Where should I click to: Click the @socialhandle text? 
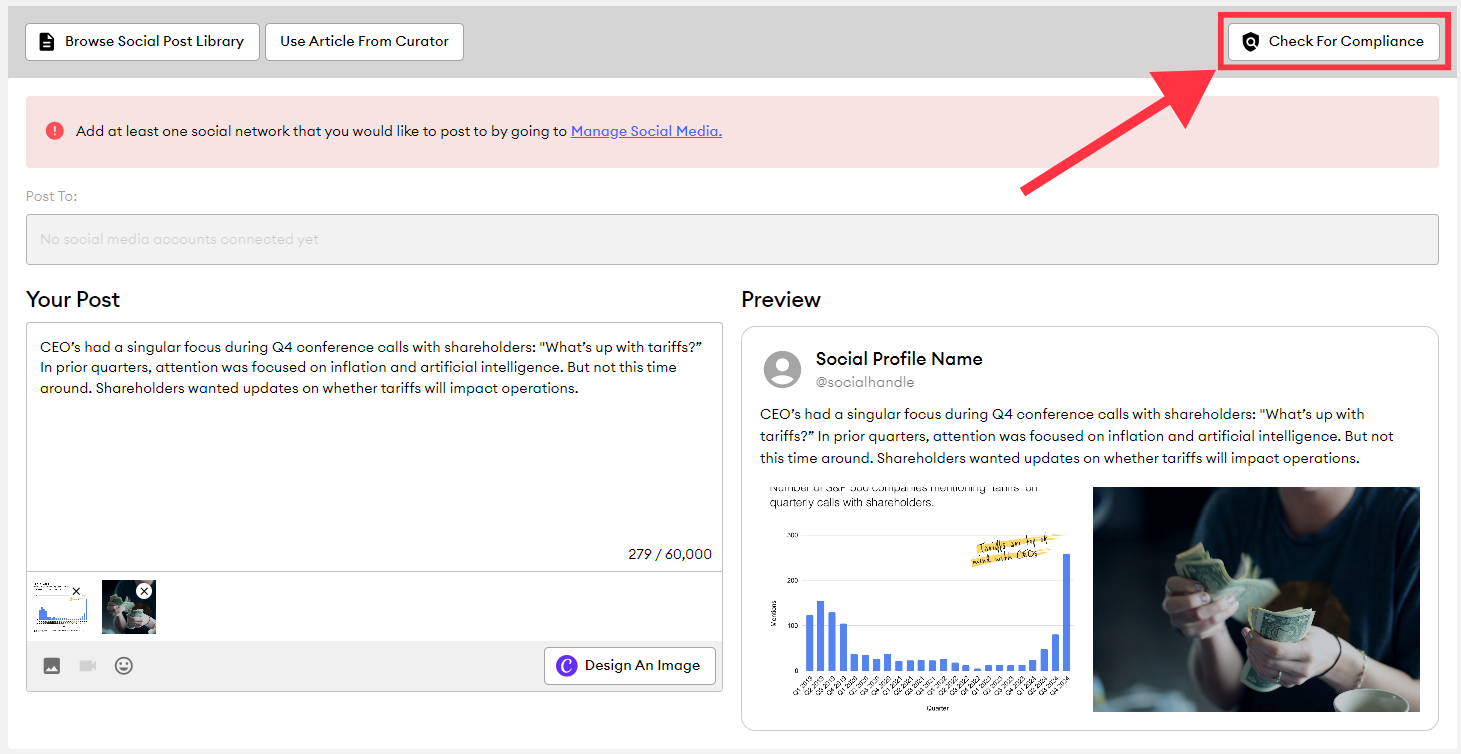865,382
